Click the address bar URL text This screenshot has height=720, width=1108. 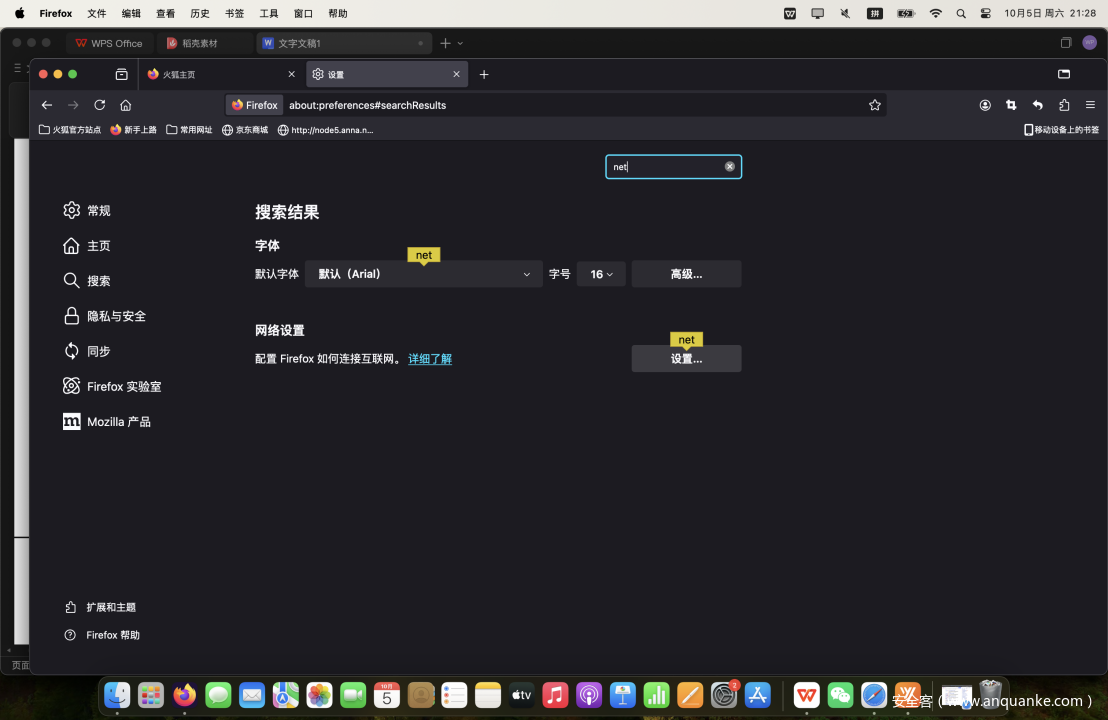click(367, 105)
